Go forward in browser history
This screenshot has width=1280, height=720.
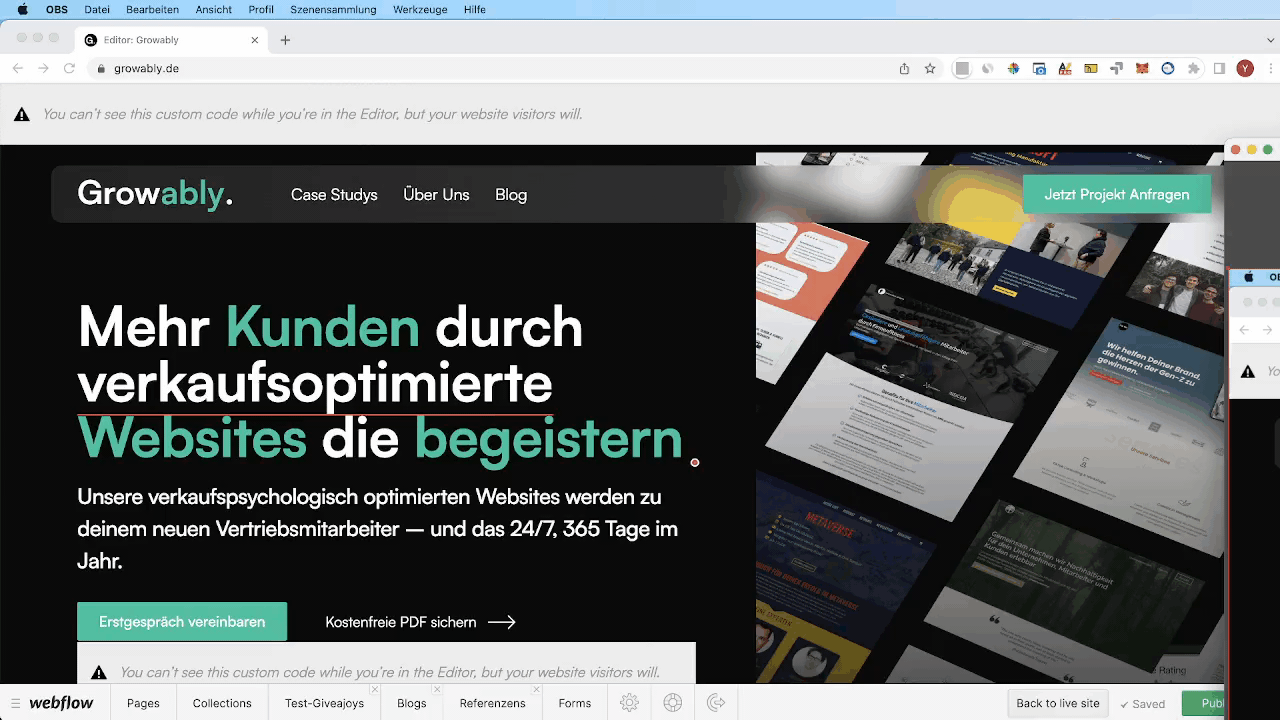click(43, 68)
